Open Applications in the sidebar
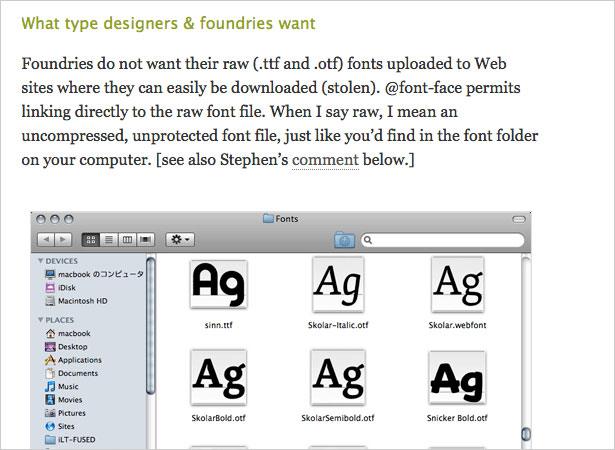This screenshot has height=450, width=615. 74,360
